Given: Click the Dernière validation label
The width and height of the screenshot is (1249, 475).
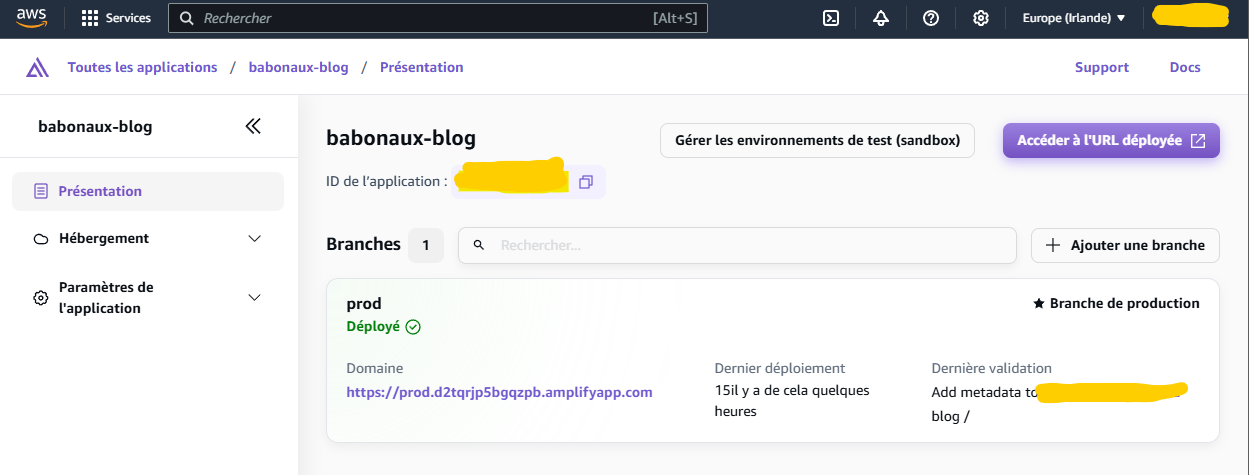Looking at the screenshot, I should pyautogui.click(x=992, y=368).
